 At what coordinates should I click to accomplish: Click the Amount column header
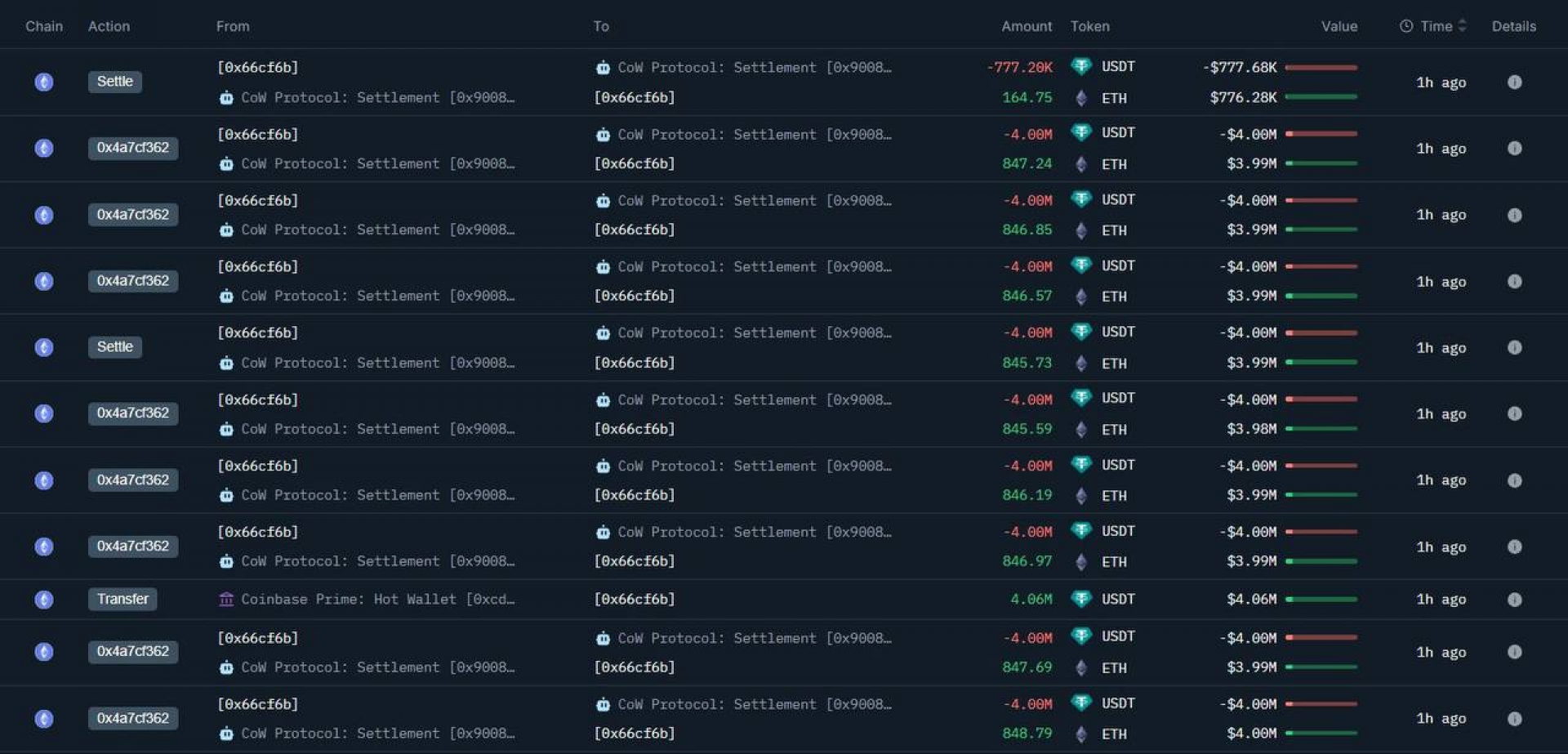tap(1026, 26)
